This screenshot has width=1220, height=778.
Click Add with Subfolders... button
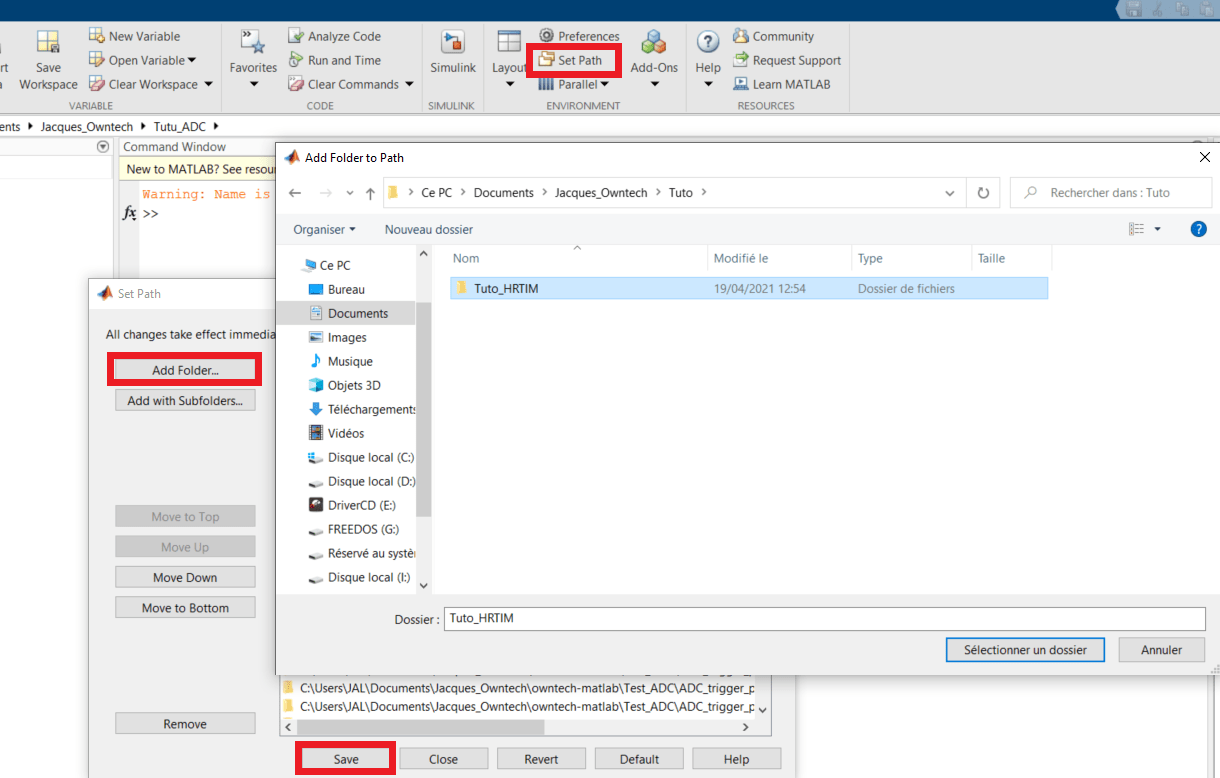[185, 401]
